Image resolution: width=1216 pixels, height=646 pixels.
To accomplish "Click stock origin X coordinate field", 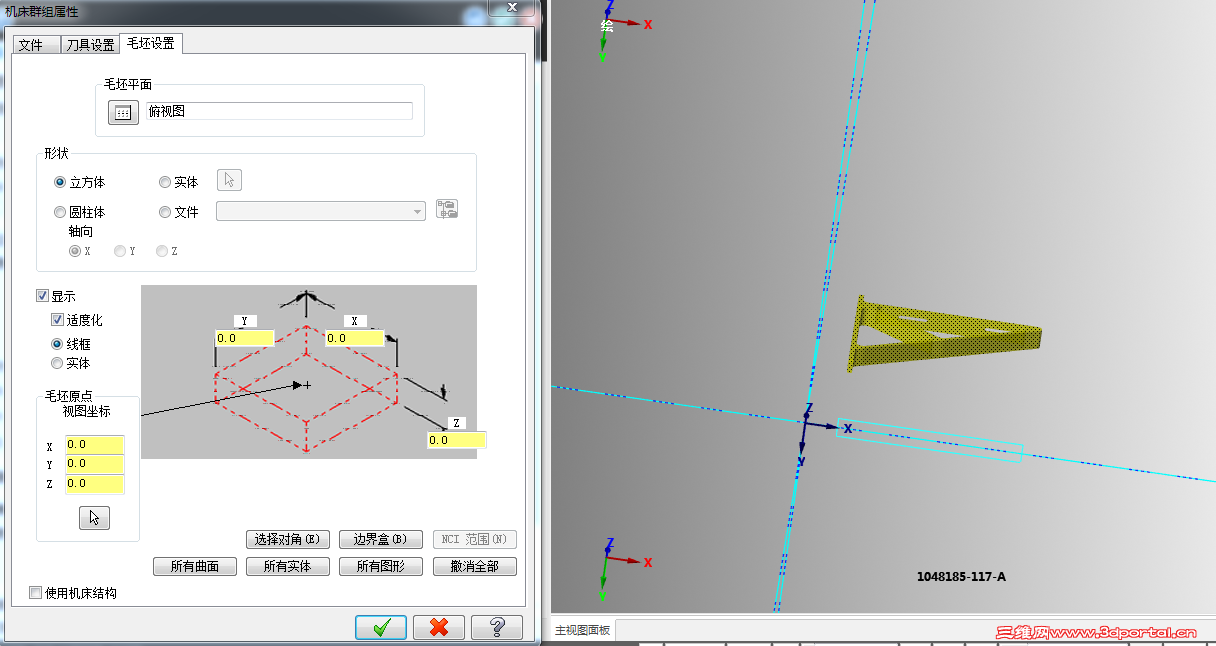I will [95, 445].
